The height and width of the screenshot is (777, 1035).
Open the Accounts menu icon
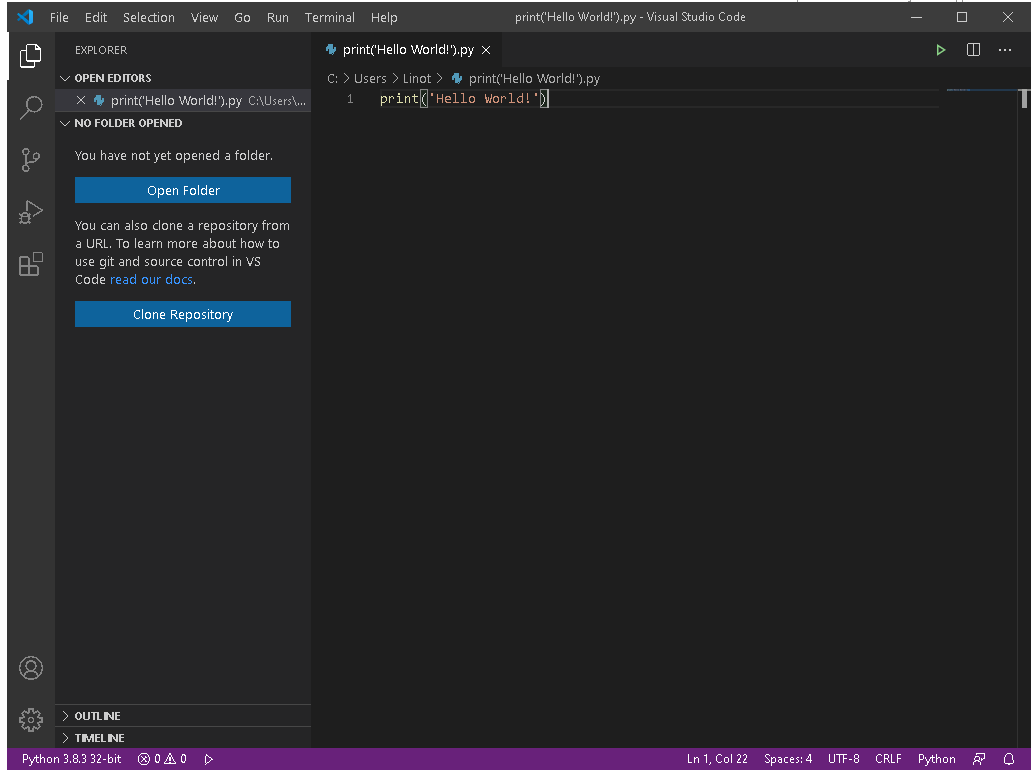point(30,668)
